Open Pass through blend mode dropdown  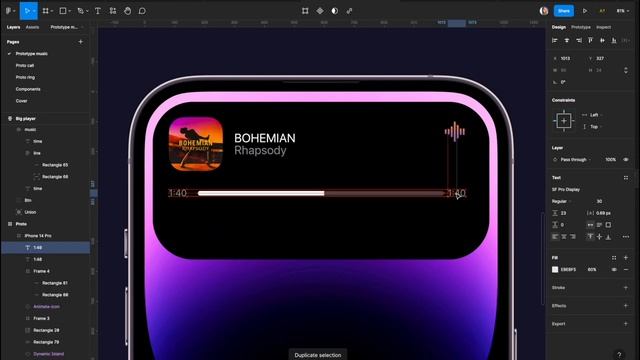point(575,160)
